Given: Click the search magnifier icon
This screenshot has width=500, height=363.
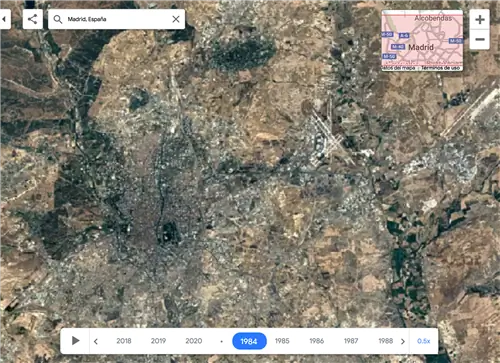Looking at the screenshot, I should 58,19.
